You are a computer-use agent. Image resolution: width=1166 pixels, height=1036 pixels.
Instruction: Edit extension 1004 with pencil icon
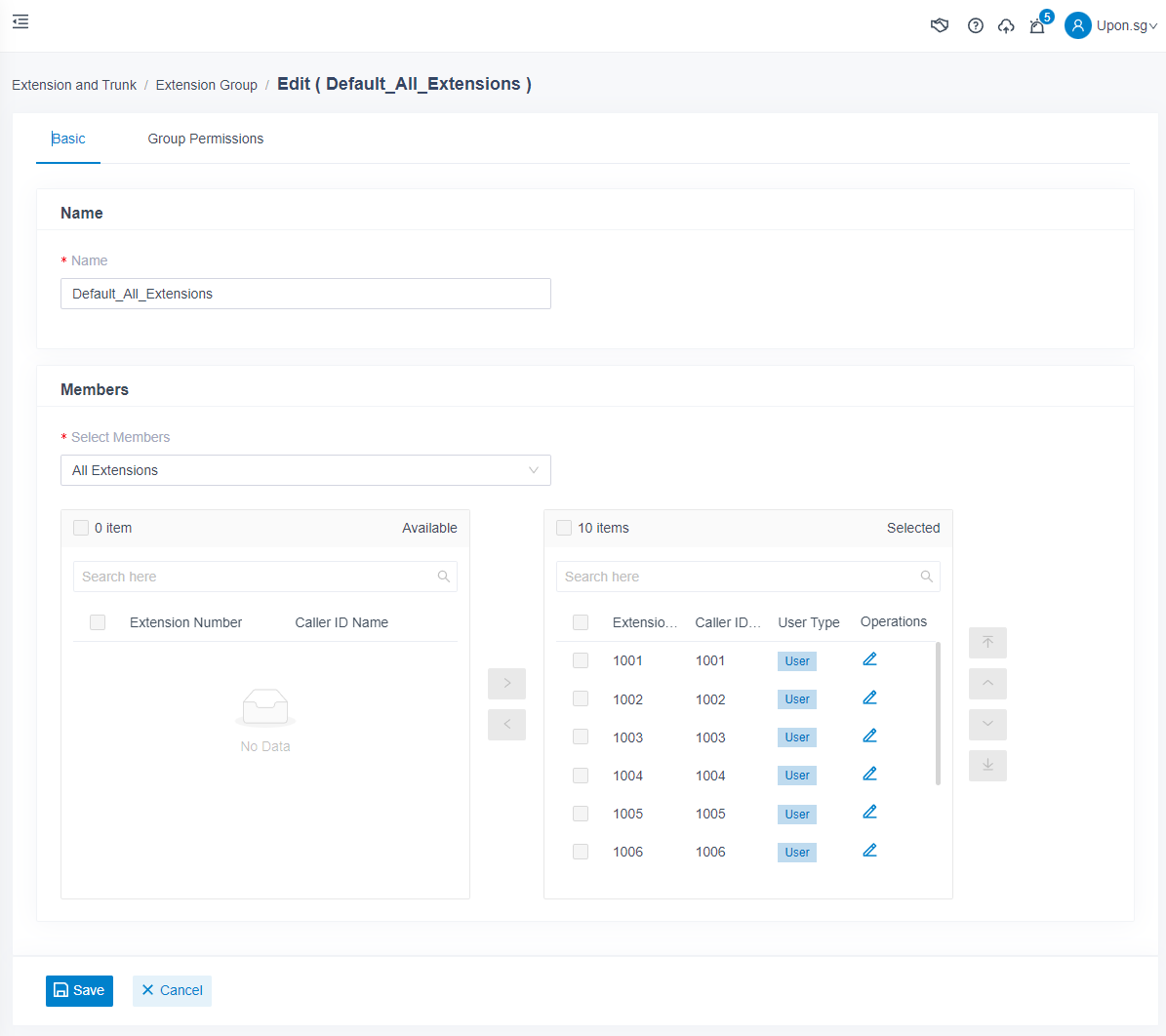(869, 774)
